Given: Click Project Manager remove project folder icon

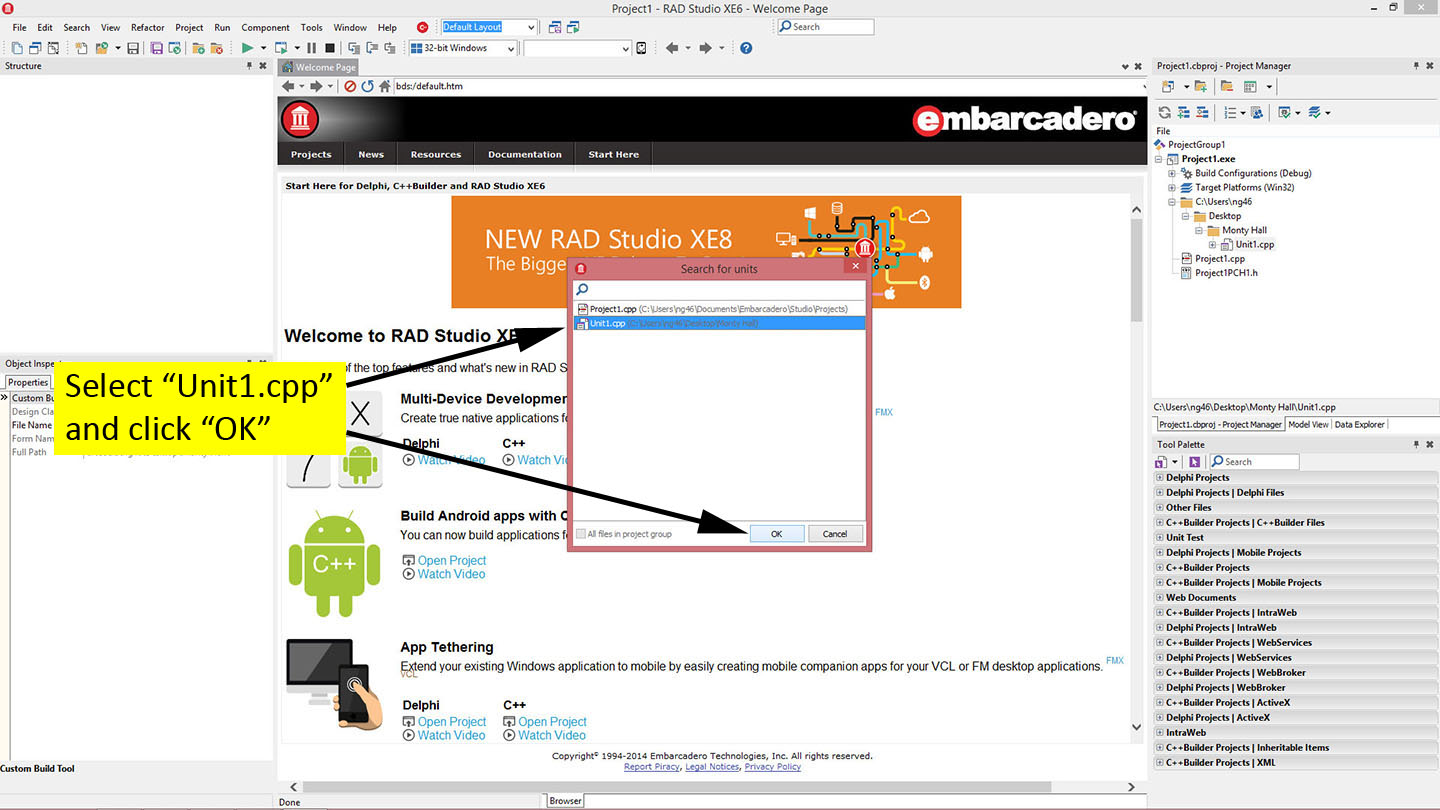Looking at the screenshot, I should 1226,86.
